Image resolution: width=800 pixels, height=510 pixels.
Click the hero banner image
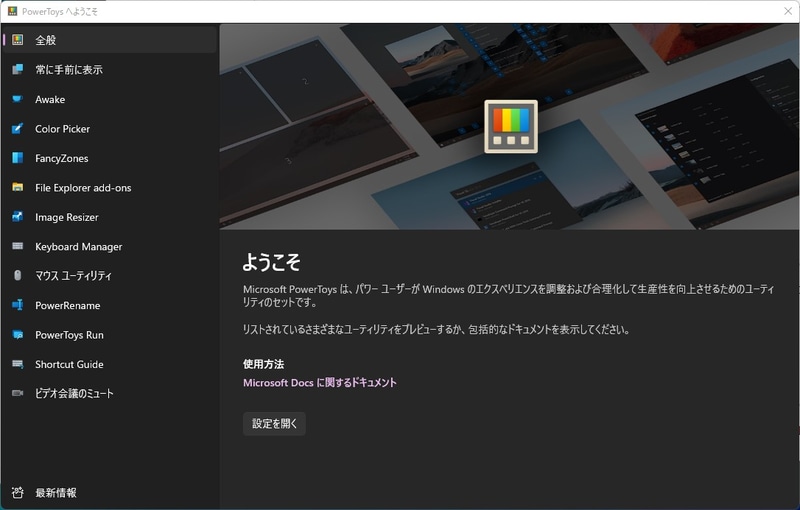pos(509,126)
